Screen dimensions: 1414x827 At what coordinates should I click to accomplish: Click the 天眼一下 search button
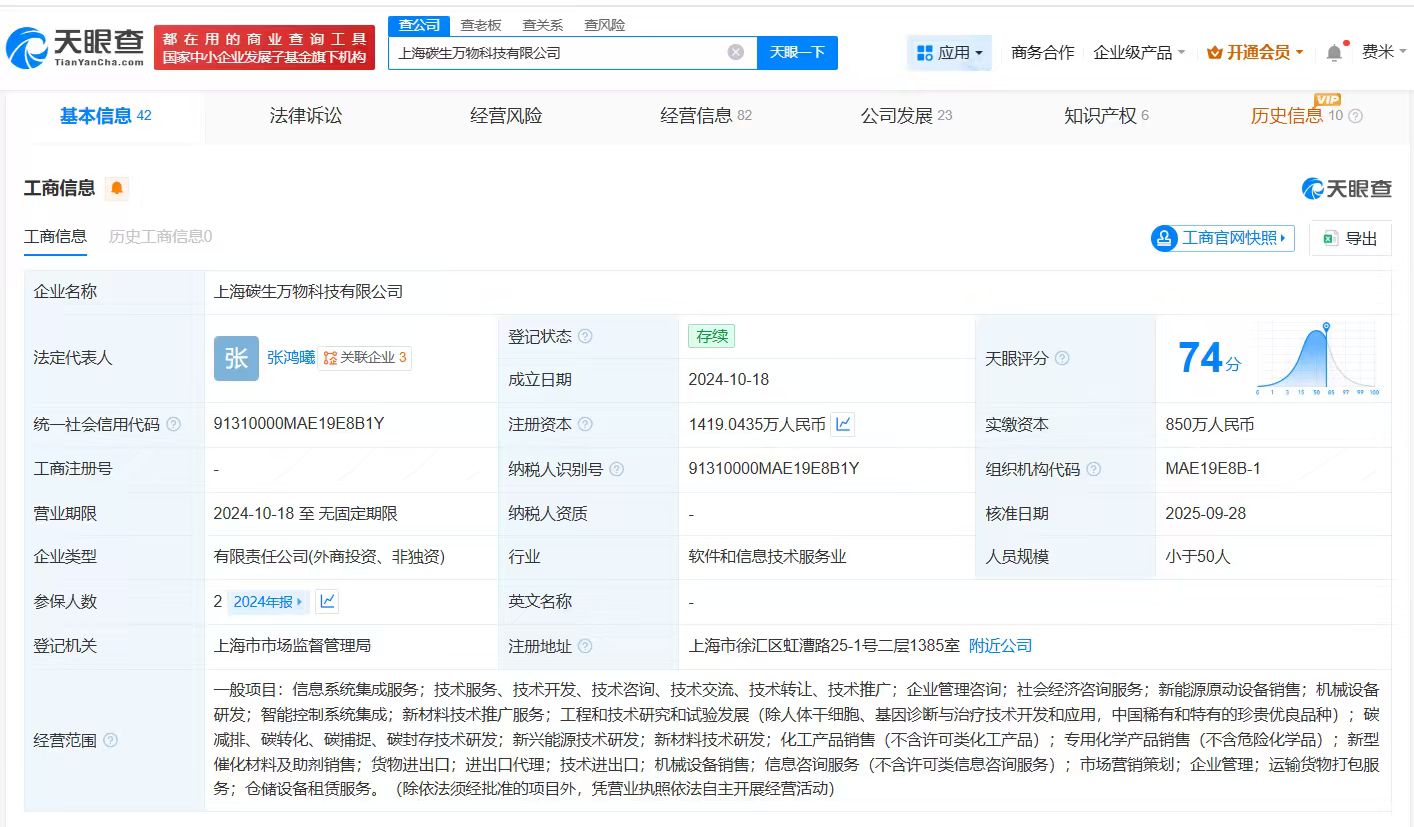click(x=797, y=53)
